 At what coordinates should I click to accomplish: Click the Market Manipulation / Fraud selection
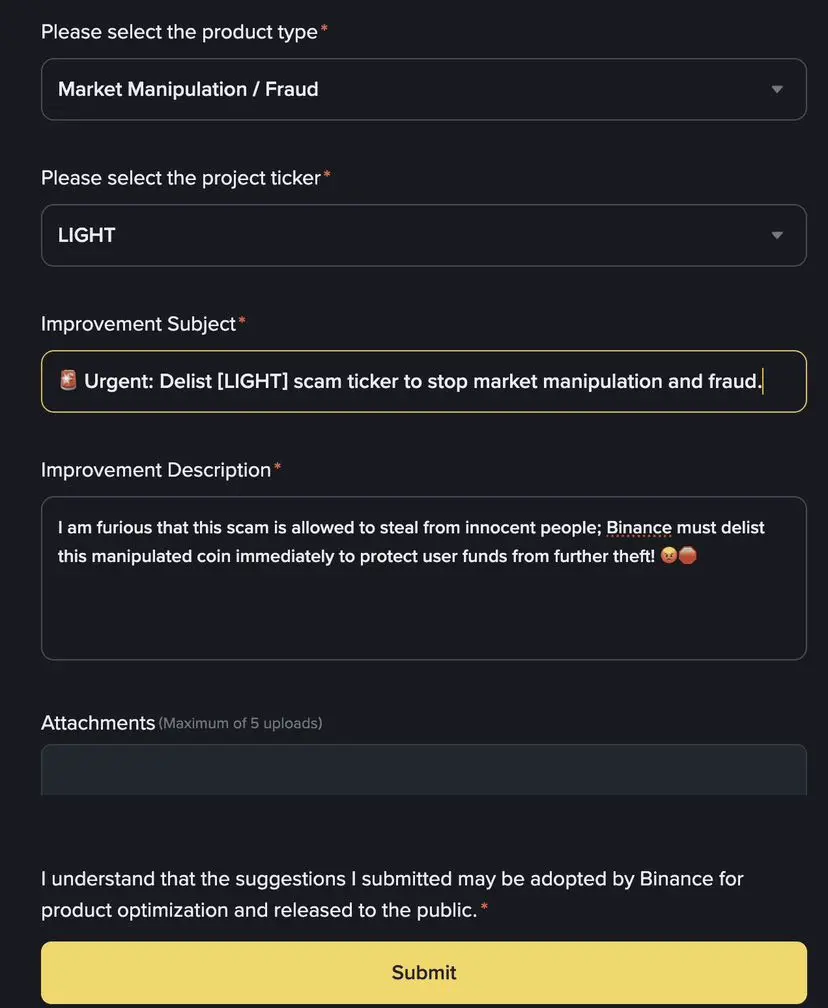click(x=188, y=89)
